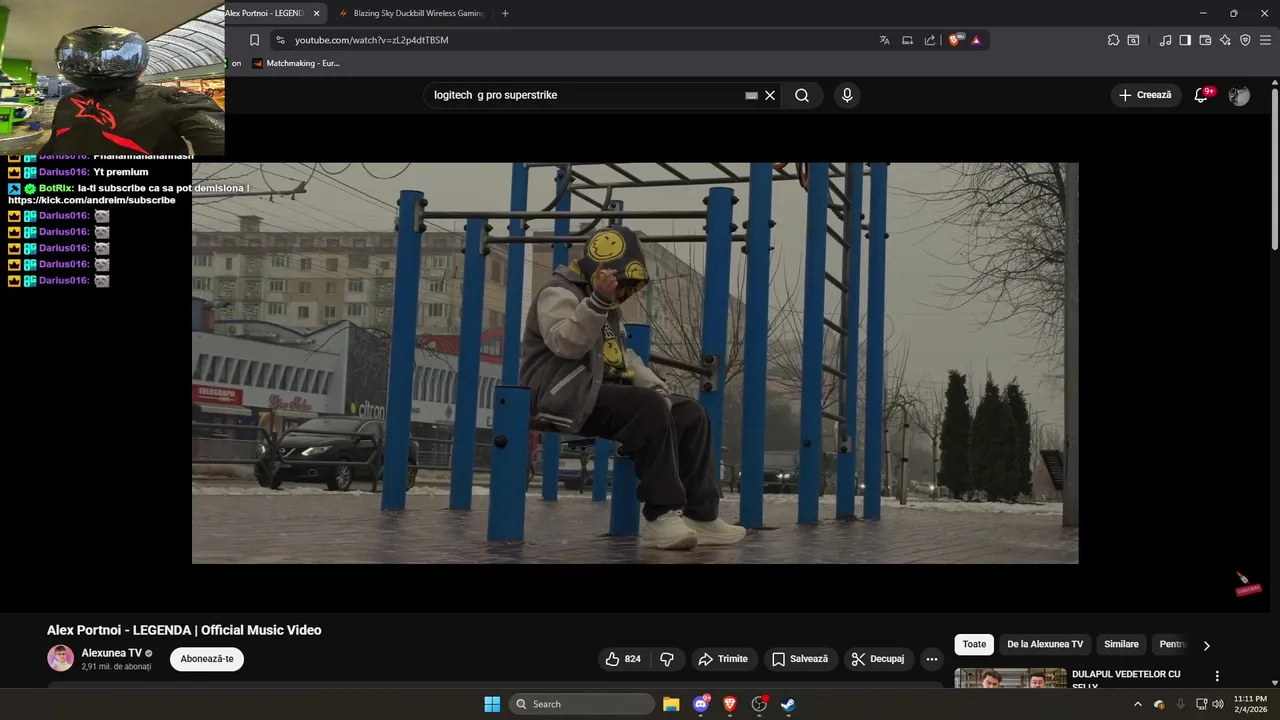Click the tab search icon in toolbar
Viewport: 1280px width, 720px height.
pos(1133,40)
